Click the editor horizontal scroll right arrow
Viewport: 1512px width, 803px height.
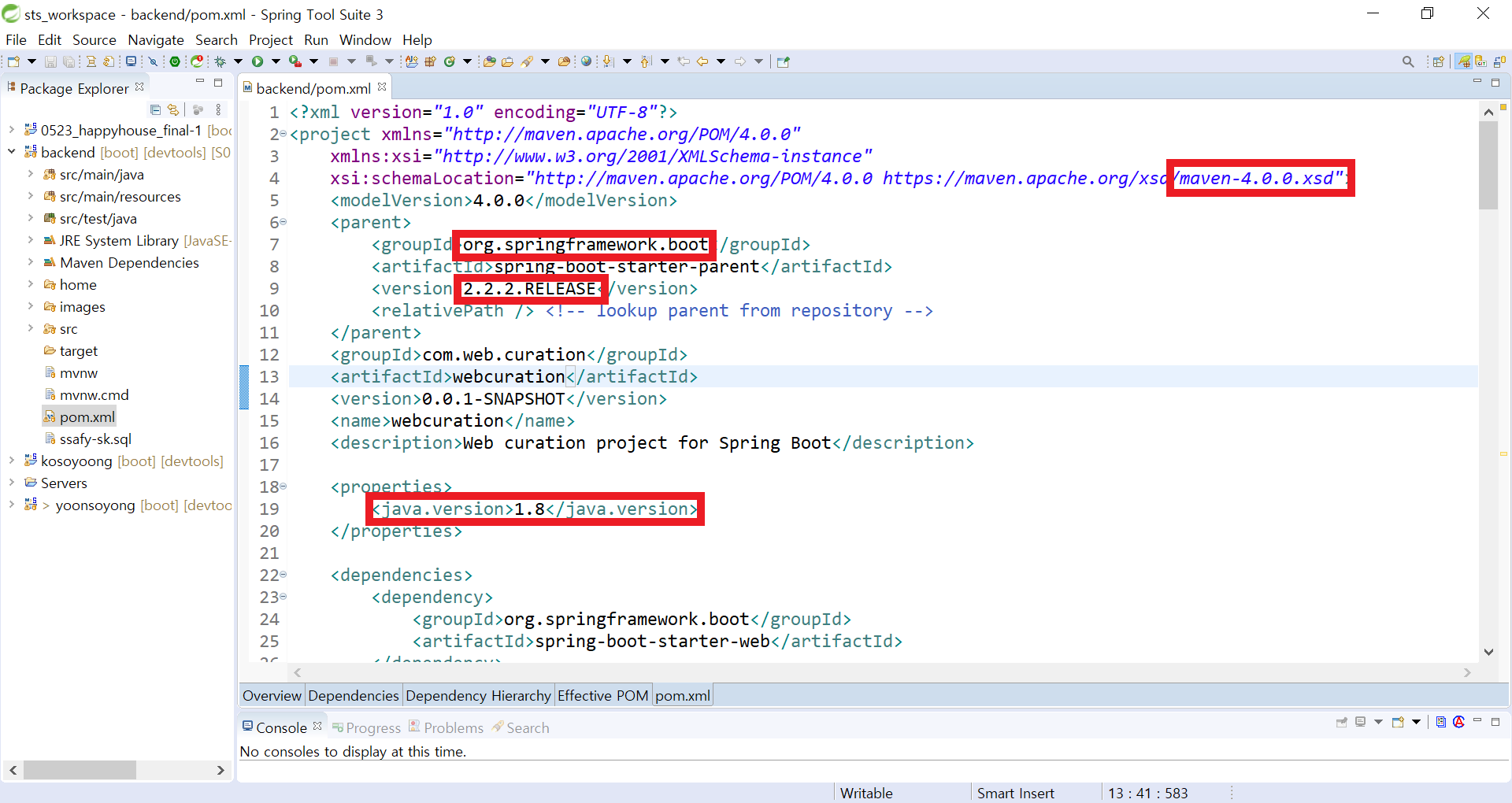click(1467, 672)
